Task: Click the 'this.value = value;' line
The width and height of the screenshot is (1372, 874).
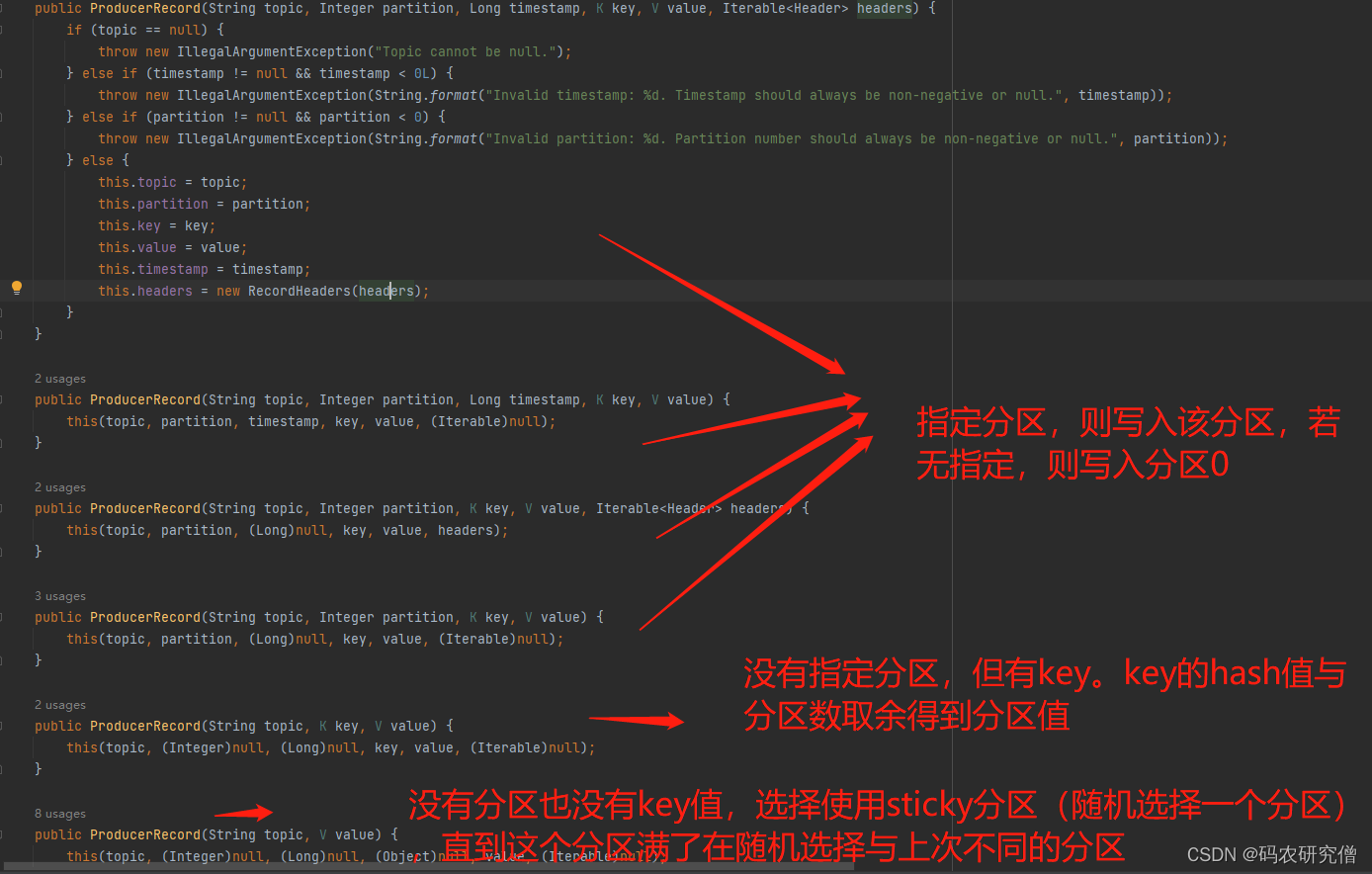Action: point(173,247)
